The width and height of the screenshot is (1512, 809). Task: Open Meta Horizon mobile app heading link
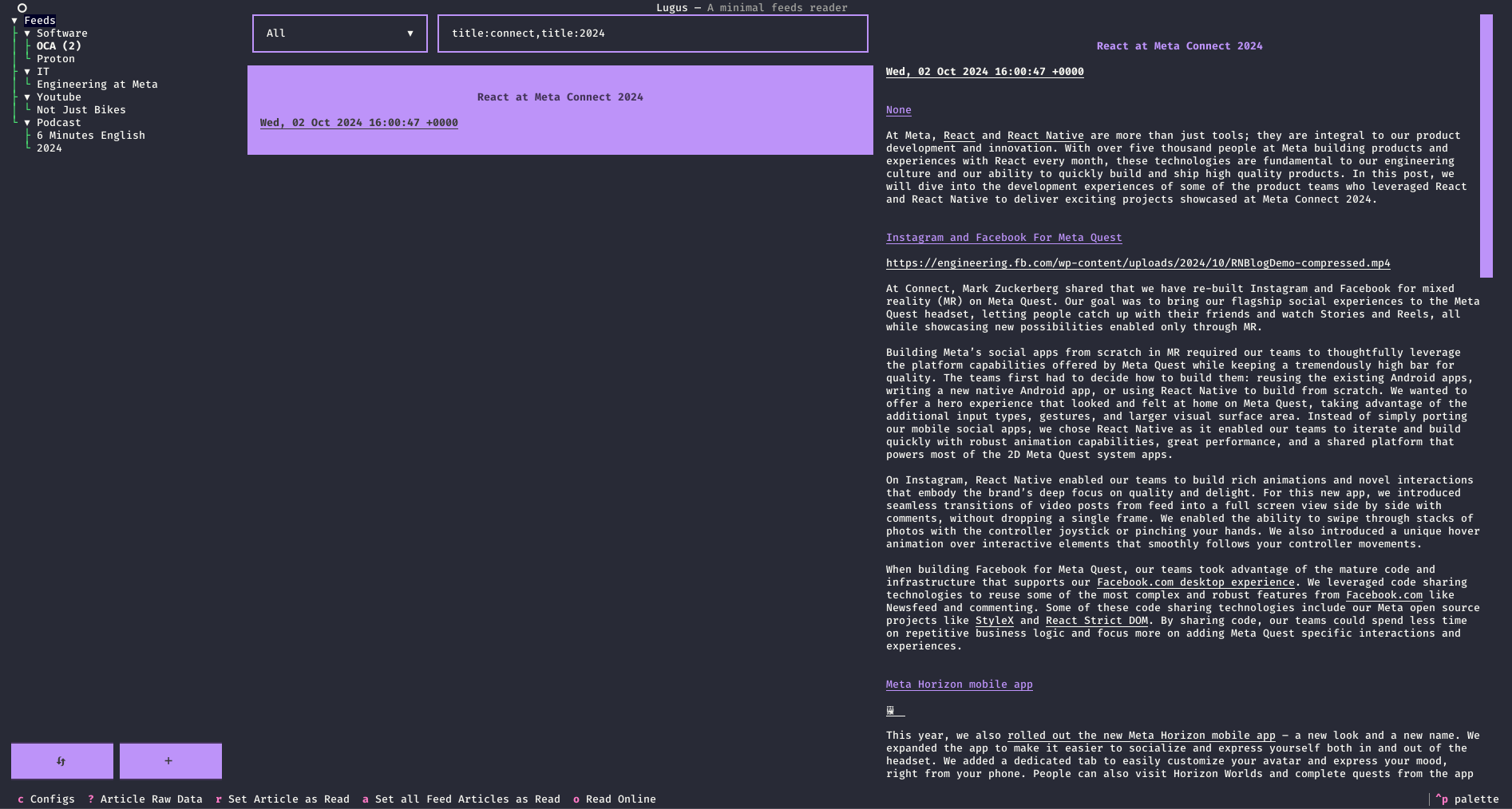coord(960,685)
